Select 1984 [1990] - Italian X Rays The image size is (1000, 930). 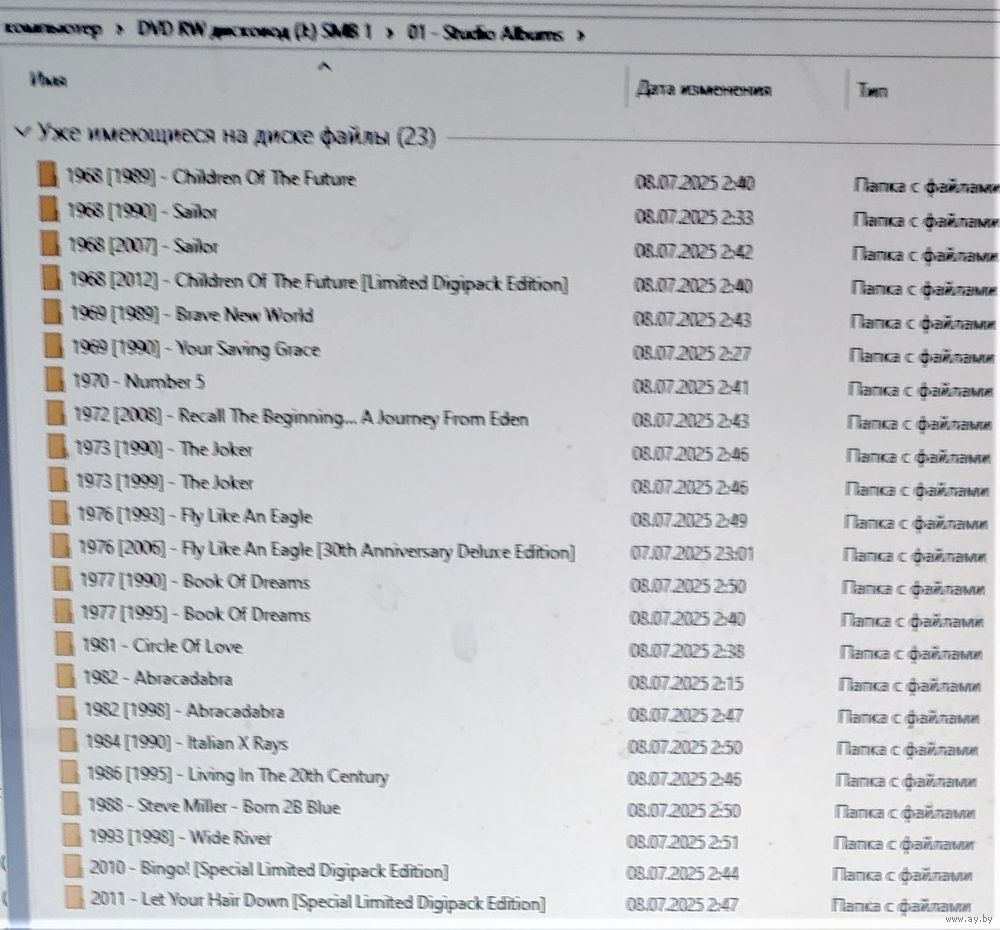pos(186,743)
